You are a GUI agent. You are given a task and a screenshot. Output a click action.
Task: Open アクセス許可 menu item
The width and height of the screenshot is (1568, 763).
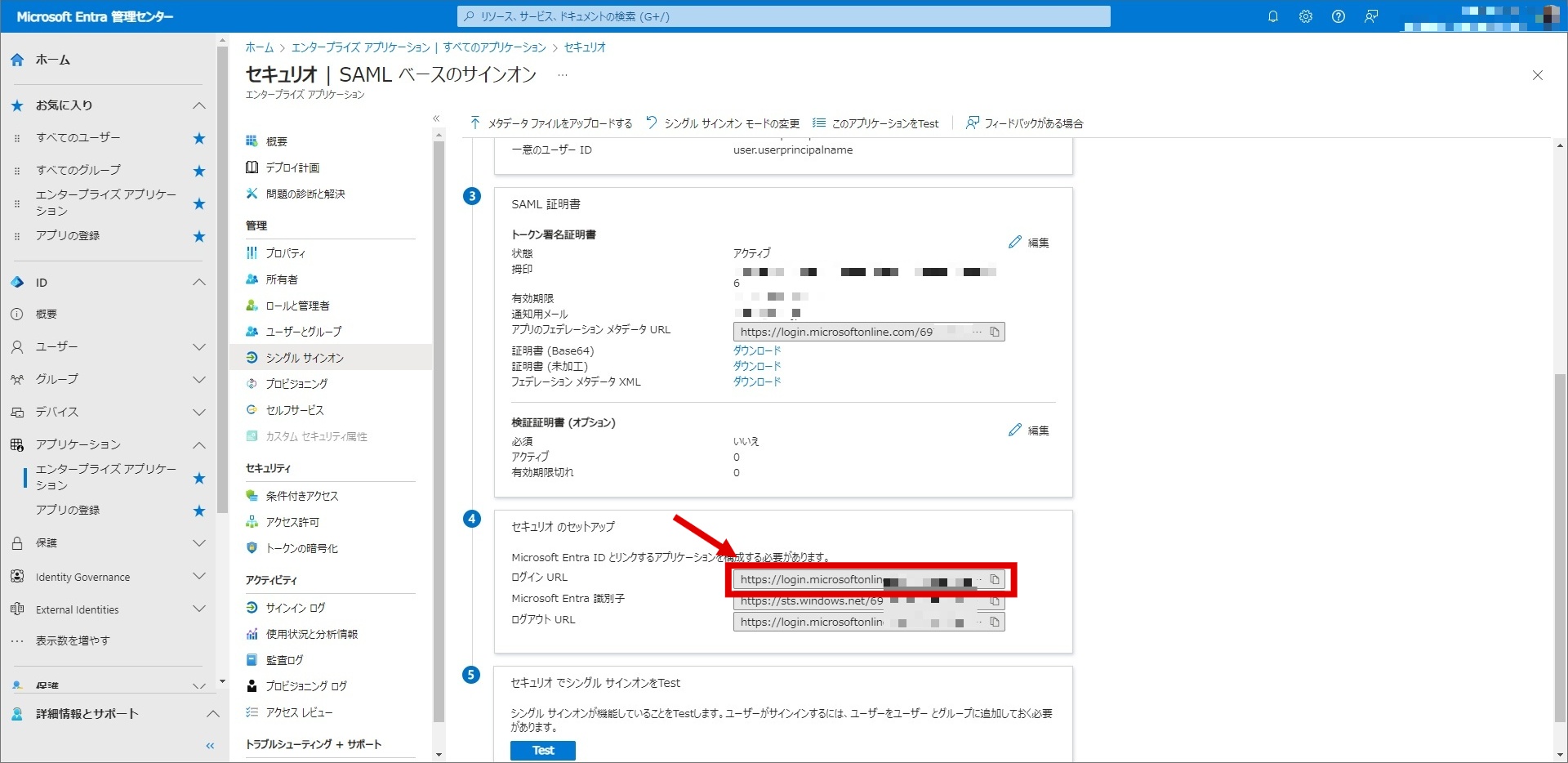pos(292,522)
